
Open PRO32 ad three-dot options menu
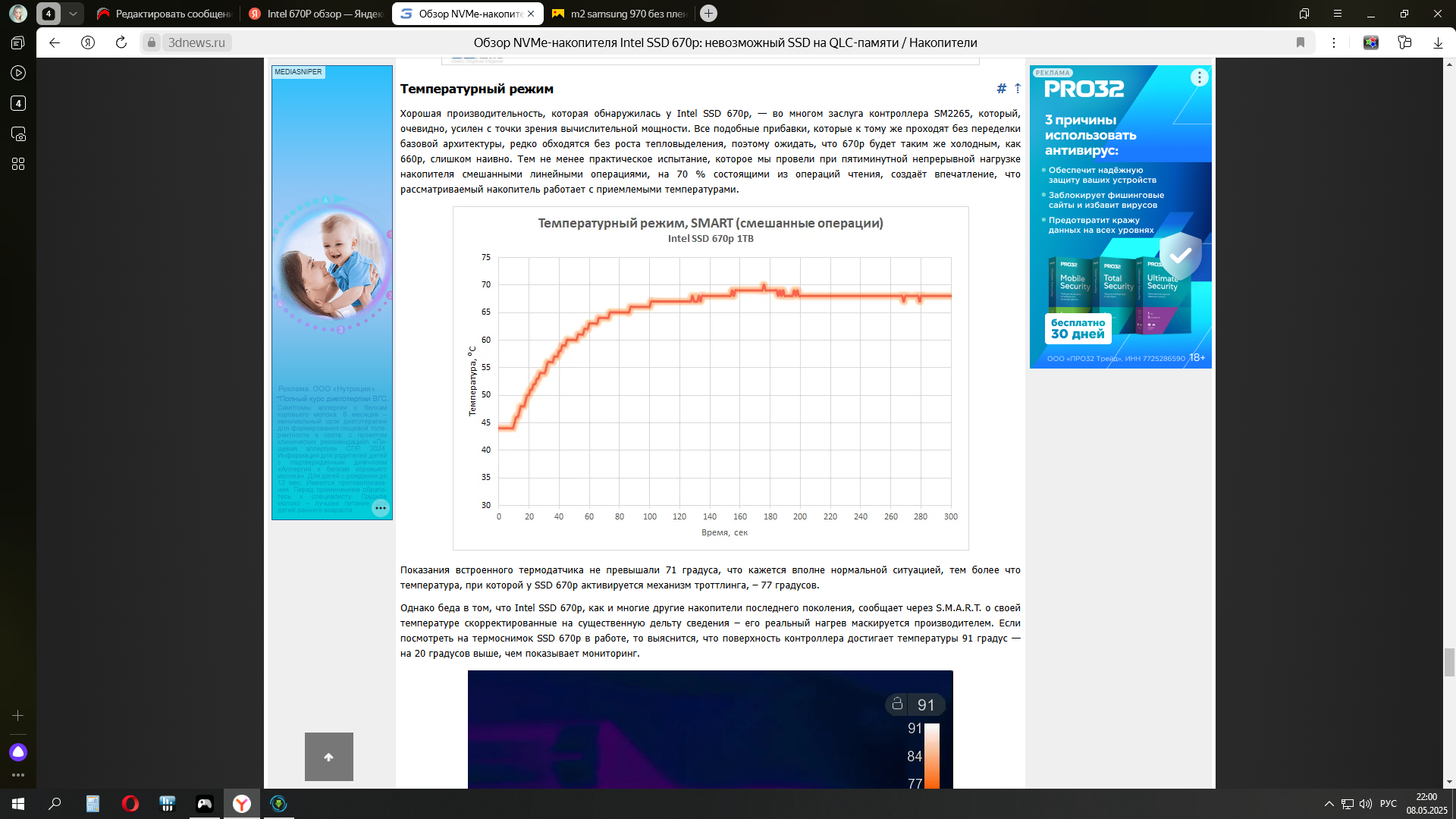pos(1199,77)
